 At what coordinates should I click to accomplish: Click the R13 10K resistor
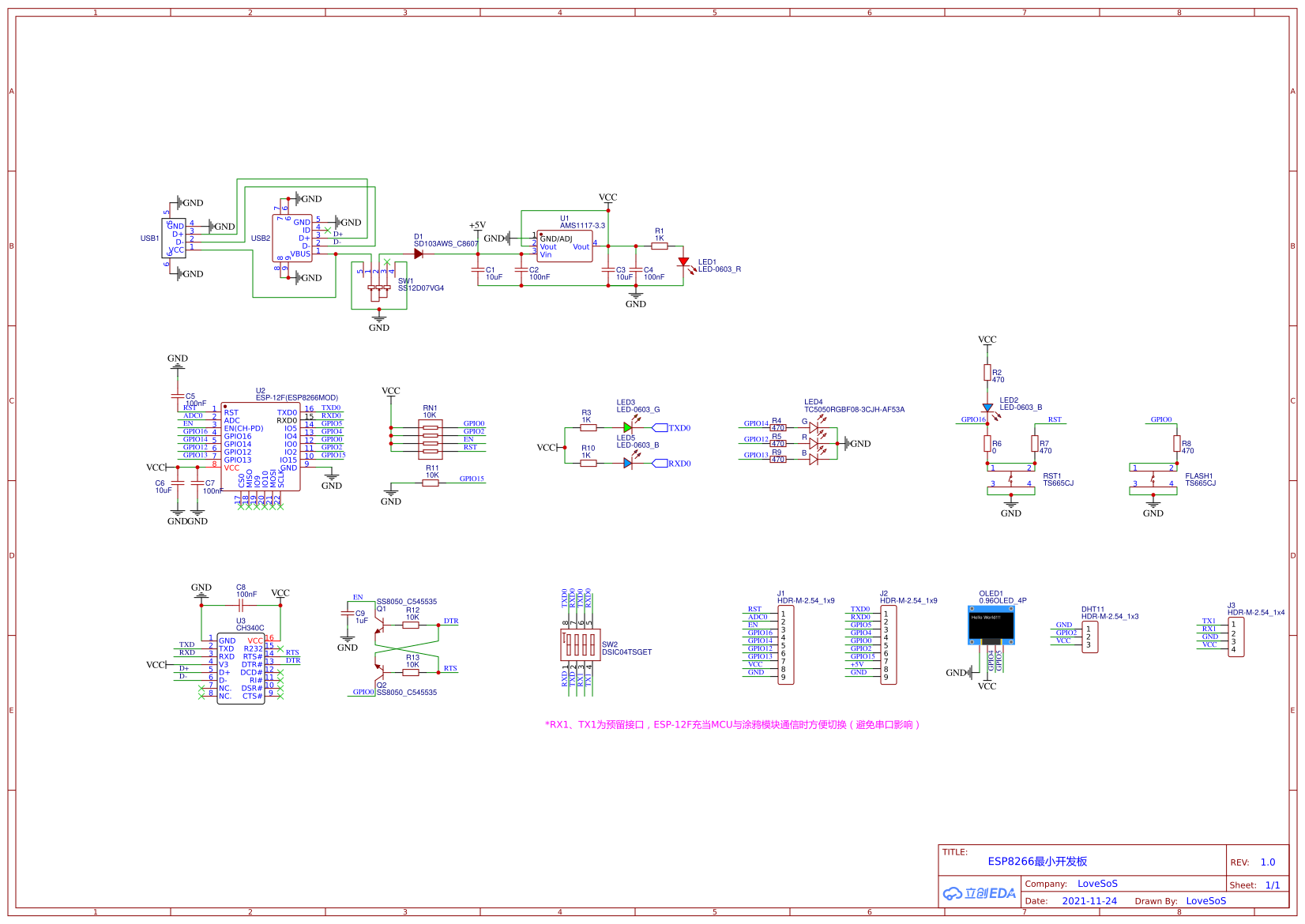[411, 673]
